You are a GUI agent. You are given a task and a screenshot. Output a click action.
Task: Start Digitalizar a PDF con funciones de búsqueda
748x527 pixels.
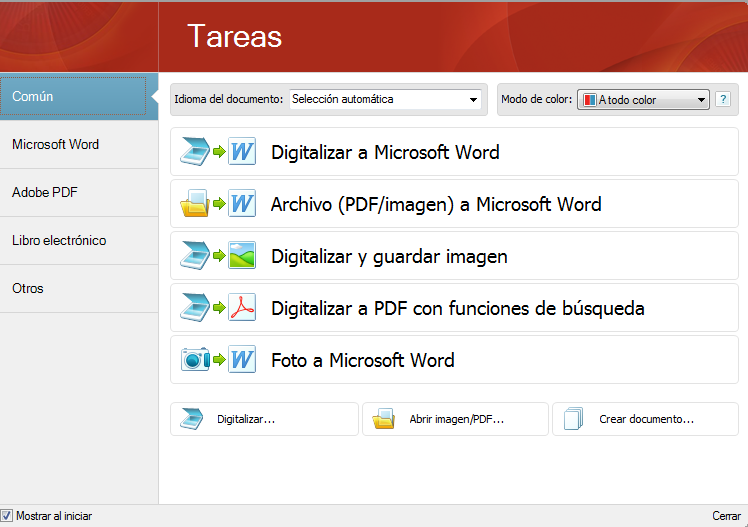point(457,308)
